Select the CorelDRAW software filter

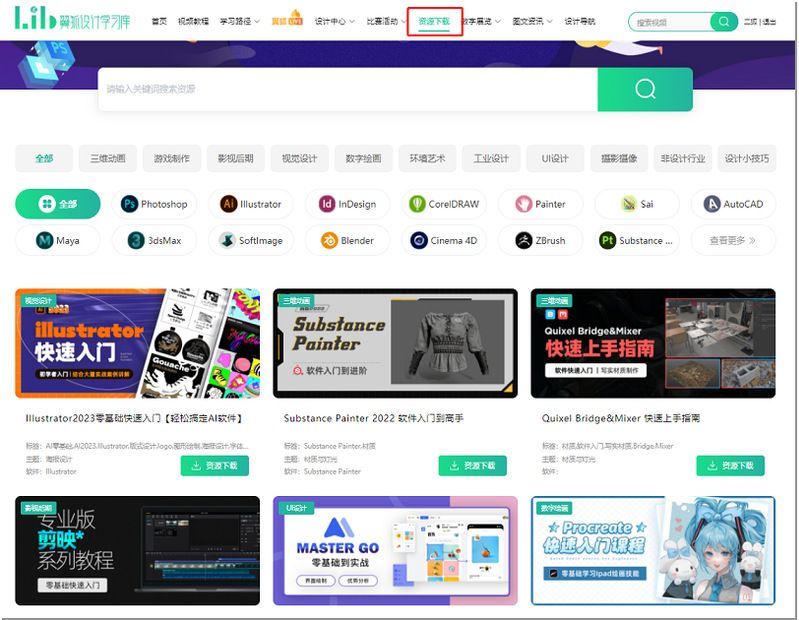coord(444,204)
